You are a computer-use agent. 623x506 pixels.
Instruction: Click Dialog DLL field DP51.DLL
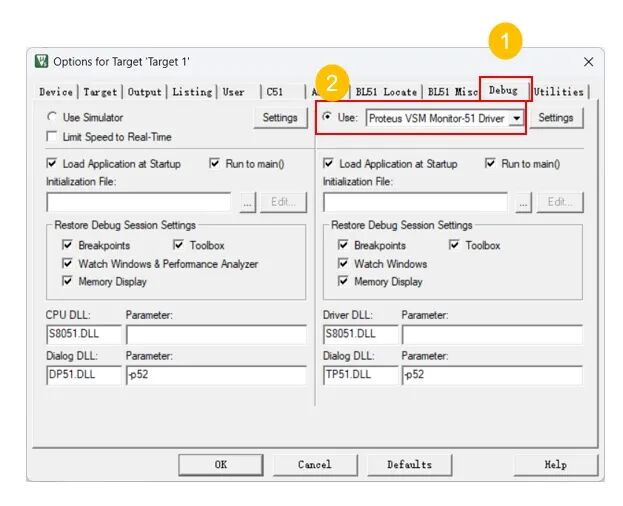pos(84,375)
